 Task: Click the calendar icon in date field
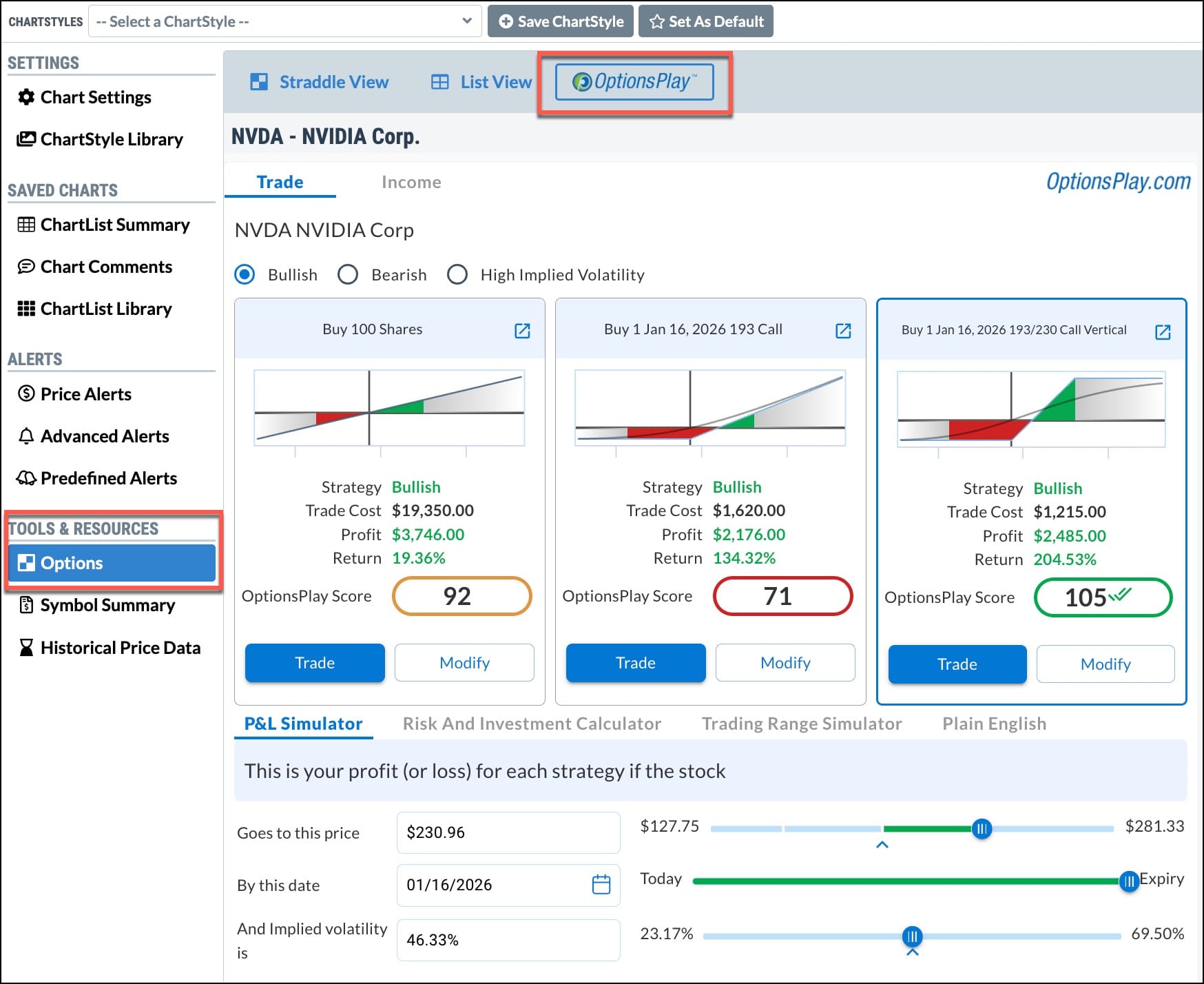pyautogui.click(x=601, y=884)
